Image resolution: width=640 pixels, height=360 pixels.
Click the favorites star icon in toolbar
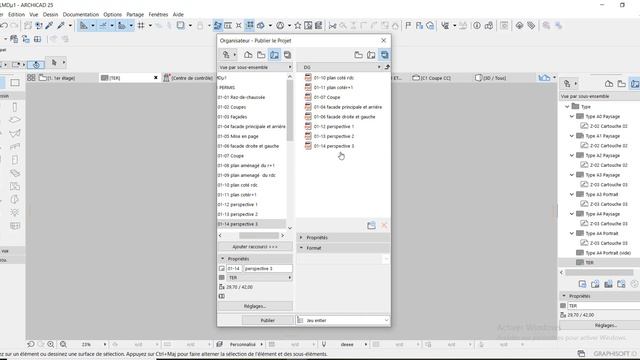pyautogui.click(x=298, y=26)
